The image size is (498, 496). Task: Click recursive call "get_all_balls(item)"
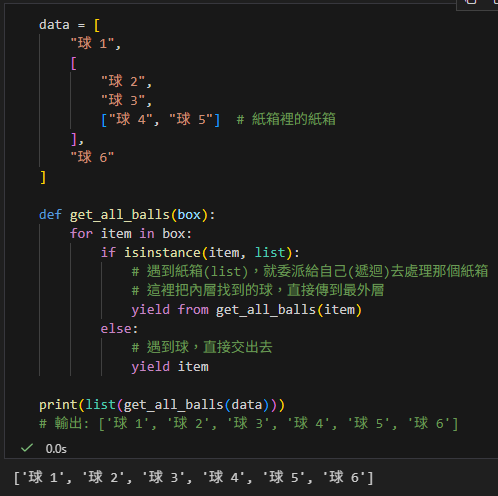[289, 310]
